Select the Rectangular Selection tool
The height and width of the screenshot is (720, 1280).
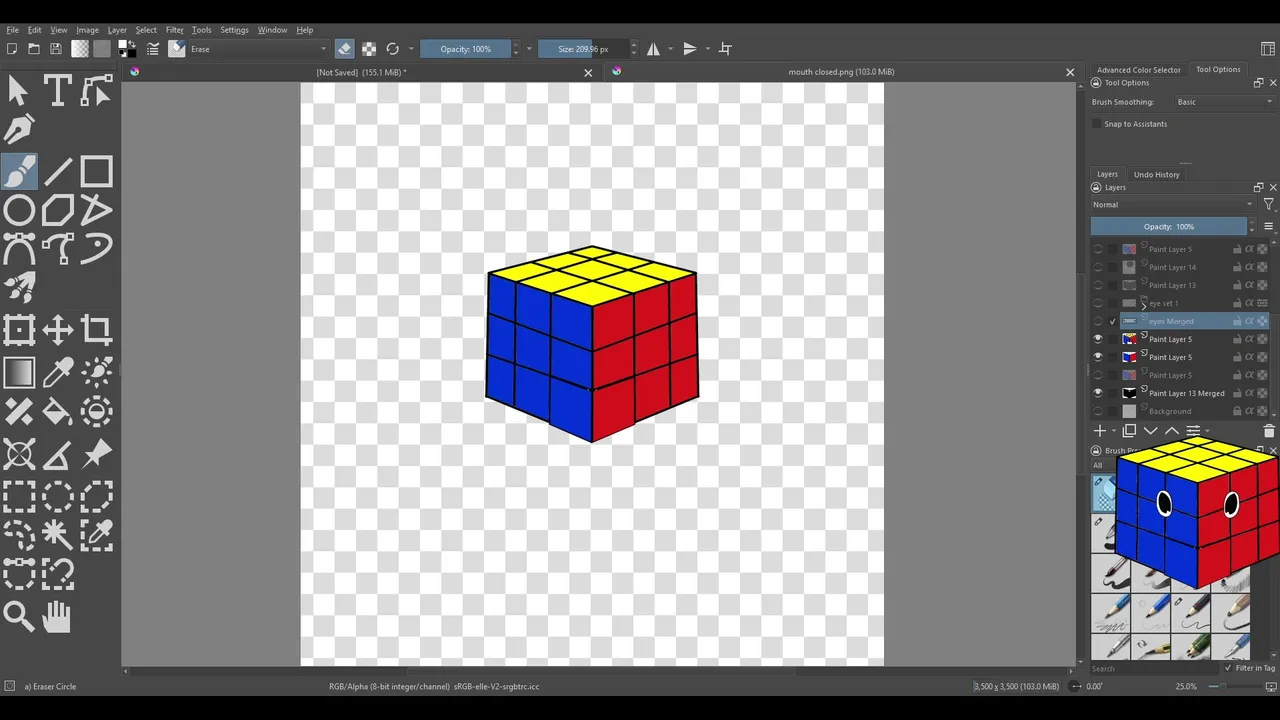(19, 496)
